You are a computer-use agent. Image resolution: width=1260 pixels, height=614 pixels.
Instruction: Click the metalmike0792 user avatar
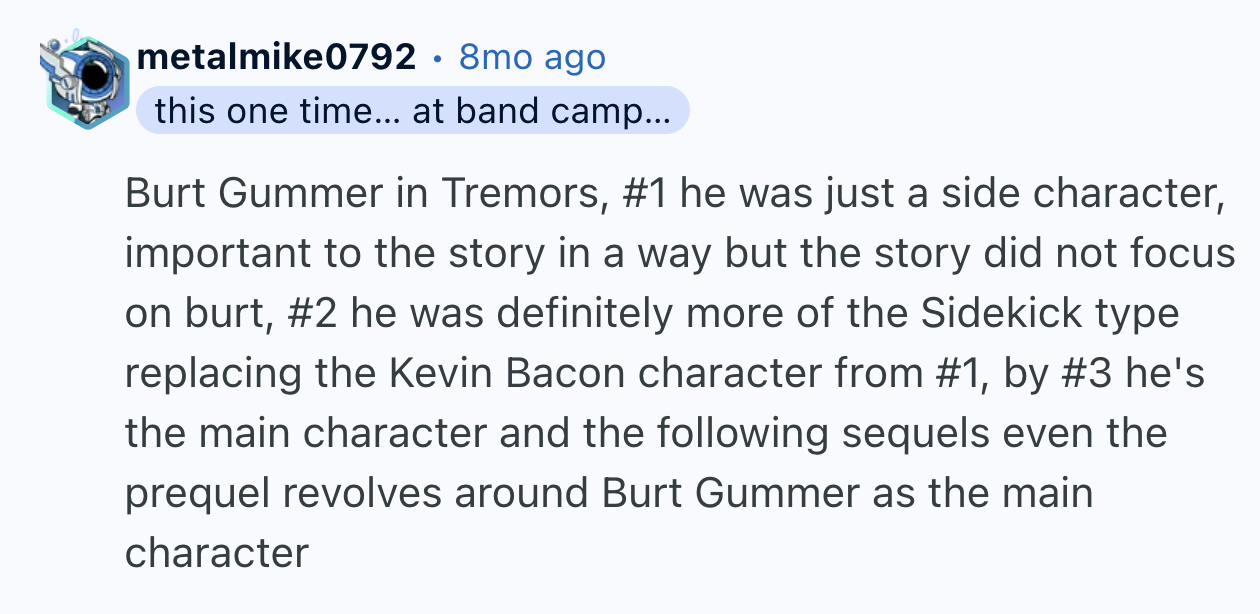[84, 83]
